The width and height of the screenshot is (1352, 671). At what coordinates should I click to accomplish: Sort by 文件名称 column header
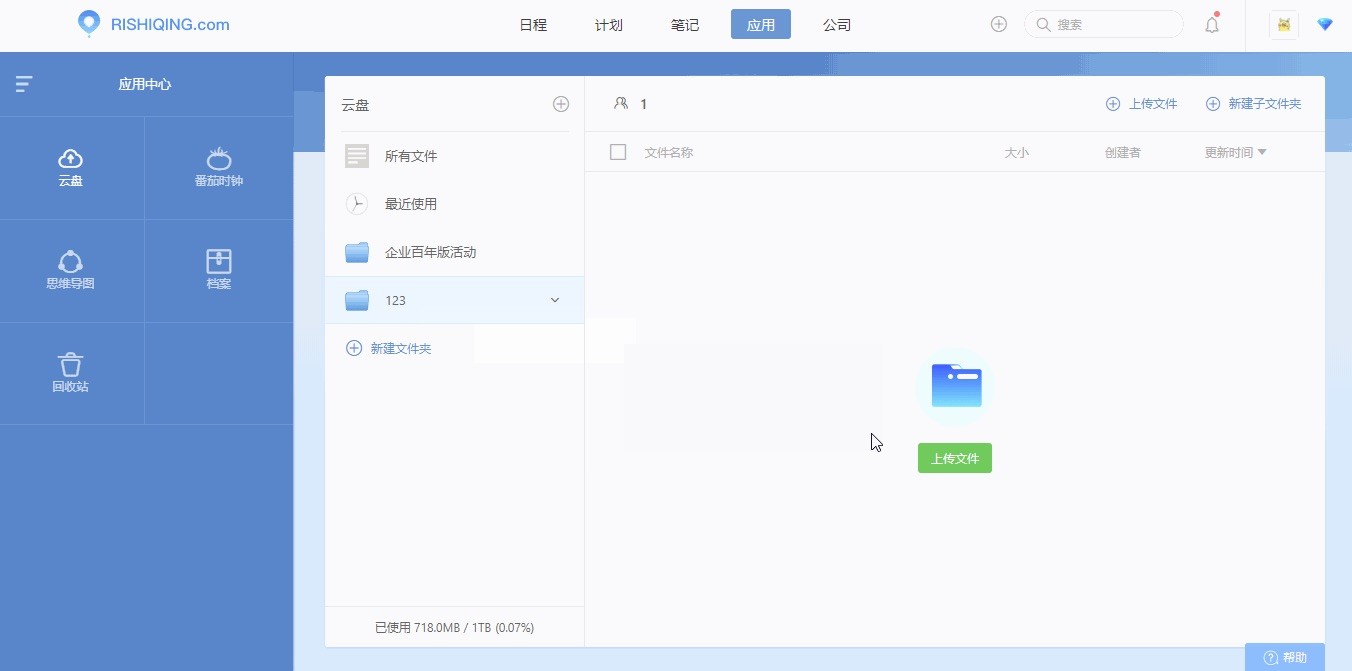point(669,153)
